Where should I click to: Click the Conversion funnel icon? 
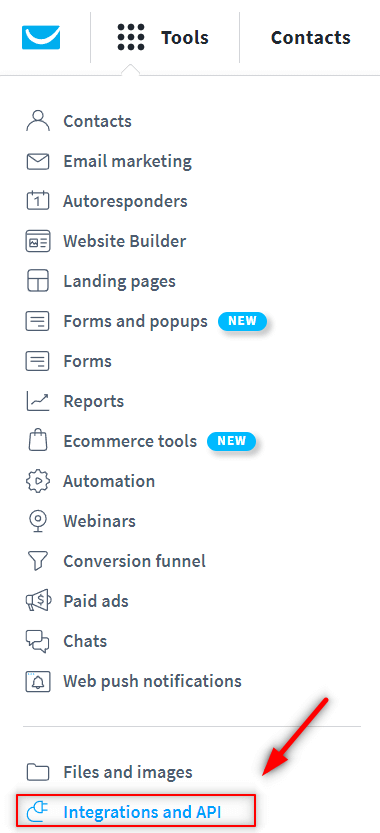(38, 561)
